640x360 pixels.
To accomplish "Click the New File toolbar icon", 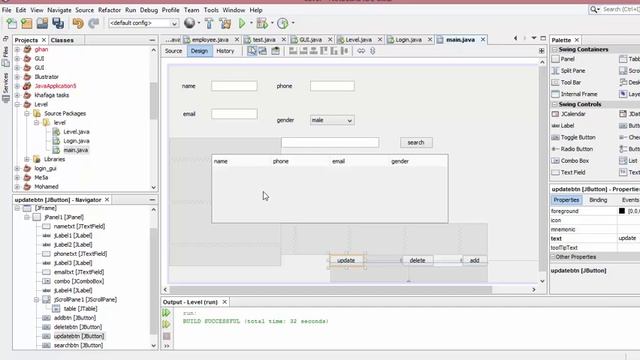I will (x=11, y=23).
